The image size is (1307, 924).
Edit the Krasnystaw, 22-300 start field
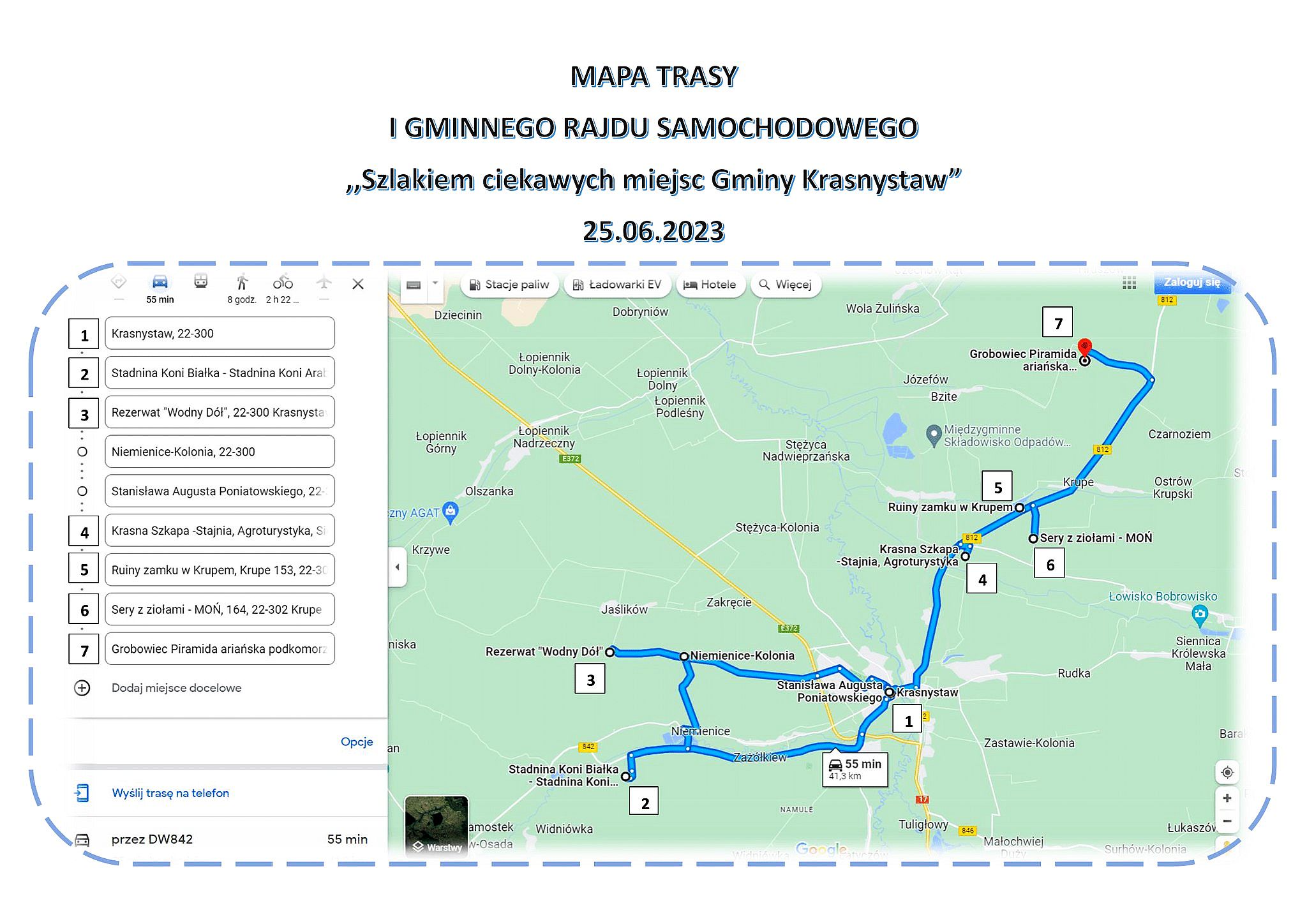pos(219,334)
